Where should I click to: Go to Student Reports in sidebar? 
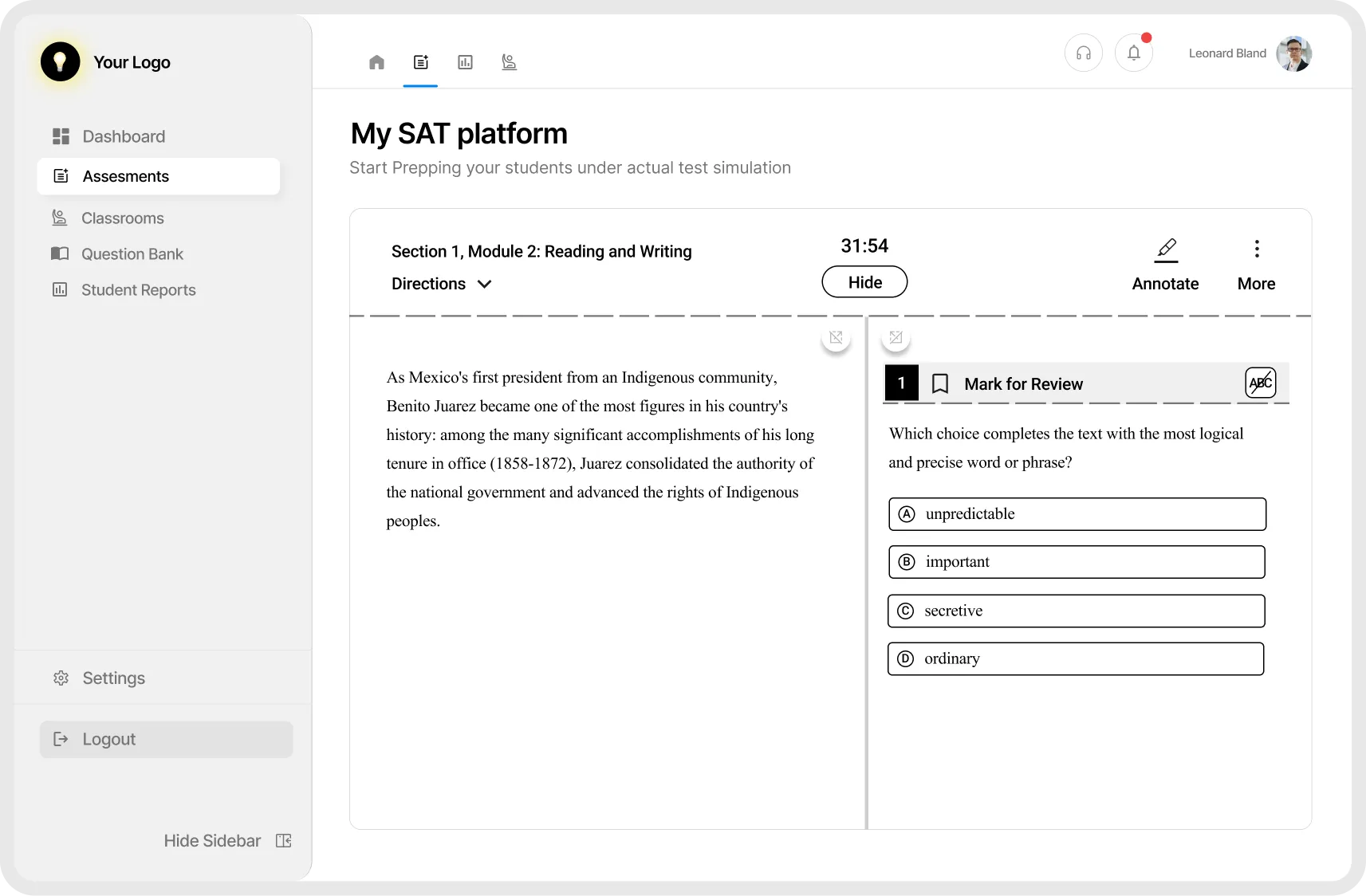124,290
